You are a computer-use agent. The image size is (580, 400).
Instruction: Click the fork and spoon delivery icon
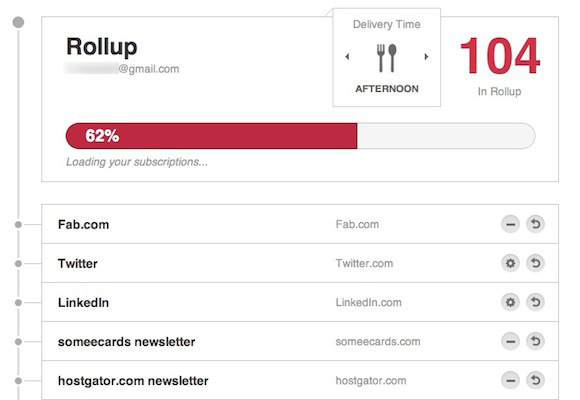[x=387, y=58]
